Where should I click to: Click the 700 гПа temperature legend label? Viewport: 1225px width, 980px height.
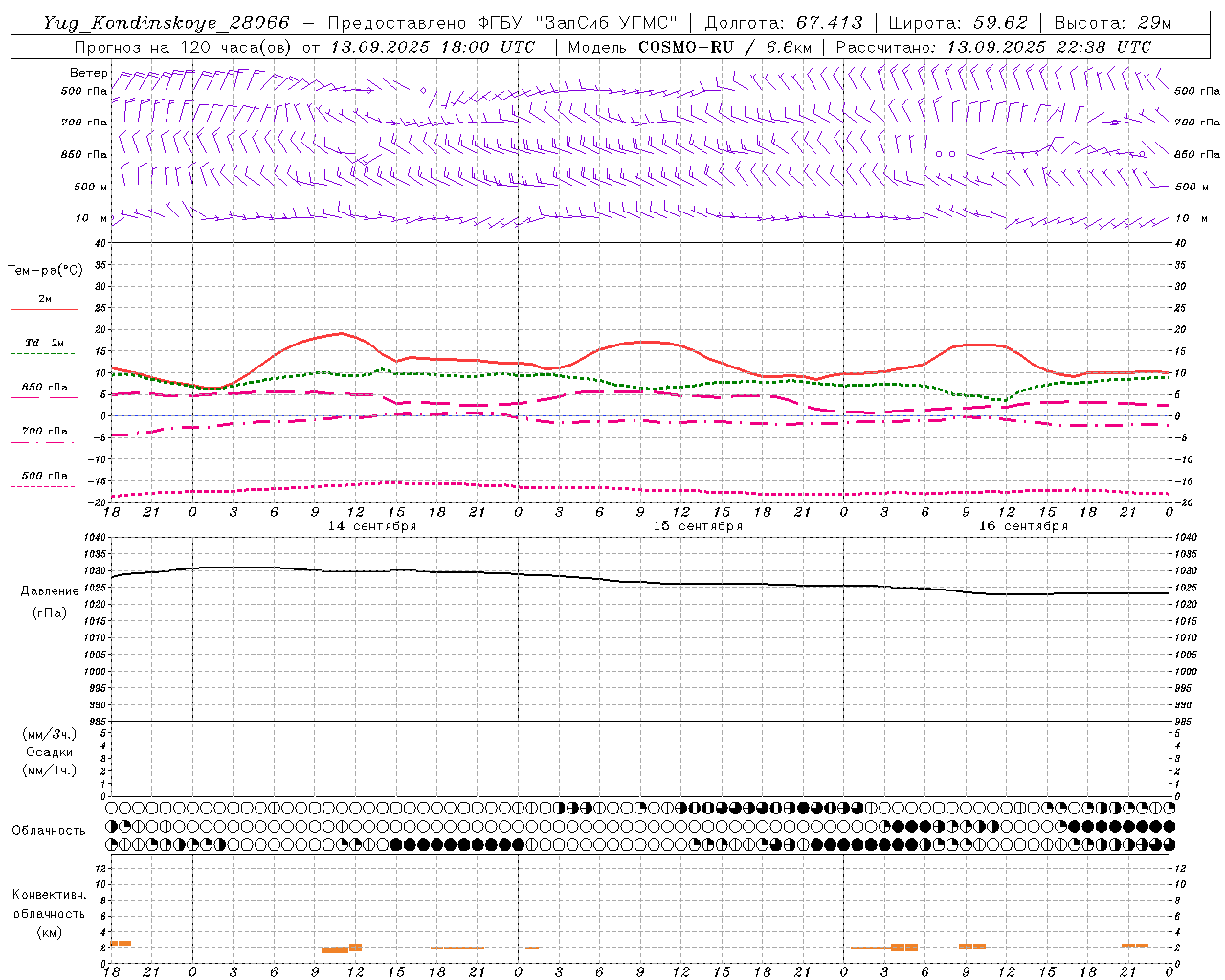[x=44, y=431]
